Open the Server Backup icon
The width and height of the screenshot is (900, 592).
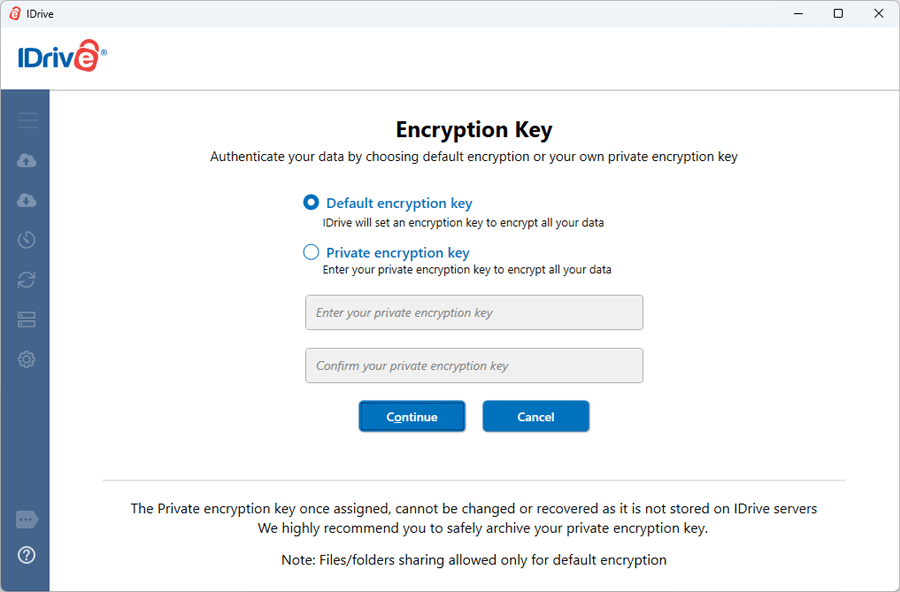coord(27,320)
